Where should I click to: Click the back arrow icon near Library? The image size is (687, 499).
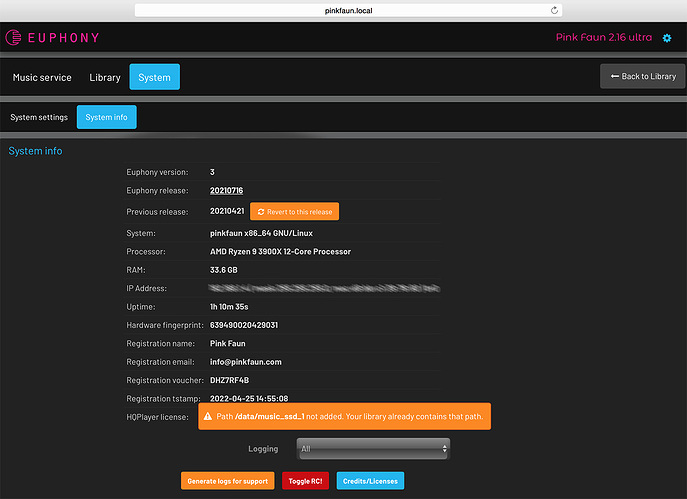coord(615,76)
